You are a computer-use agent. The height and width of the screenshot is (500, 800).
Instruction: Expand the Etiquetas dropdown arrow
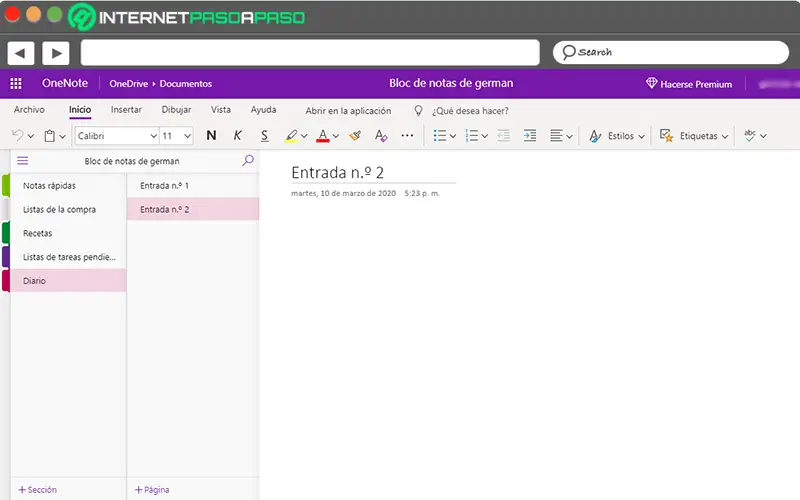[x=724, y=136]
